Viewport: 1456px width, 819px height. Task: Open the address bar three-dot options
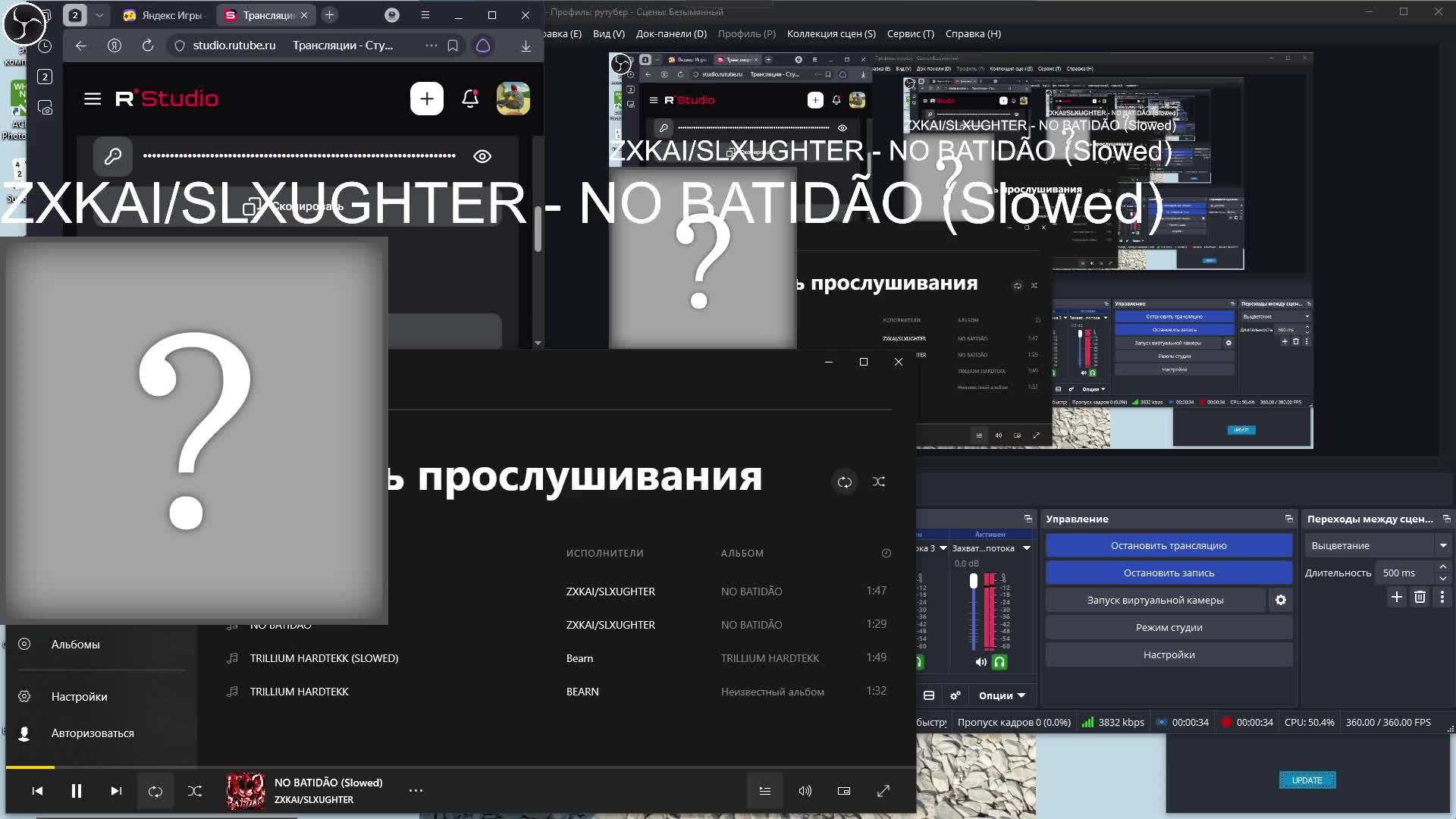click(431, 45)
